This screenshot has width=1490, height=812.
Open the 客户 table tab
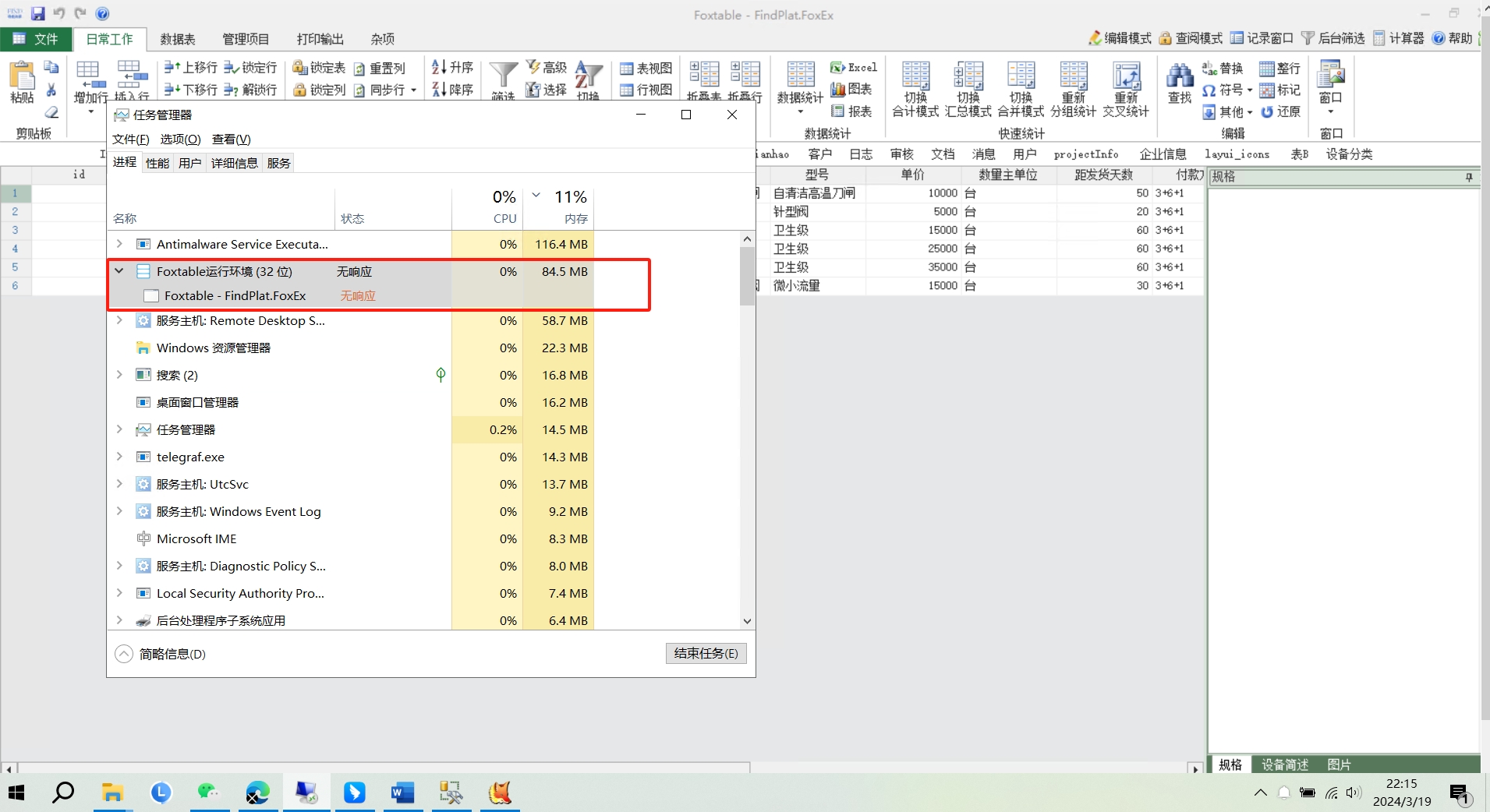(820, 154)
